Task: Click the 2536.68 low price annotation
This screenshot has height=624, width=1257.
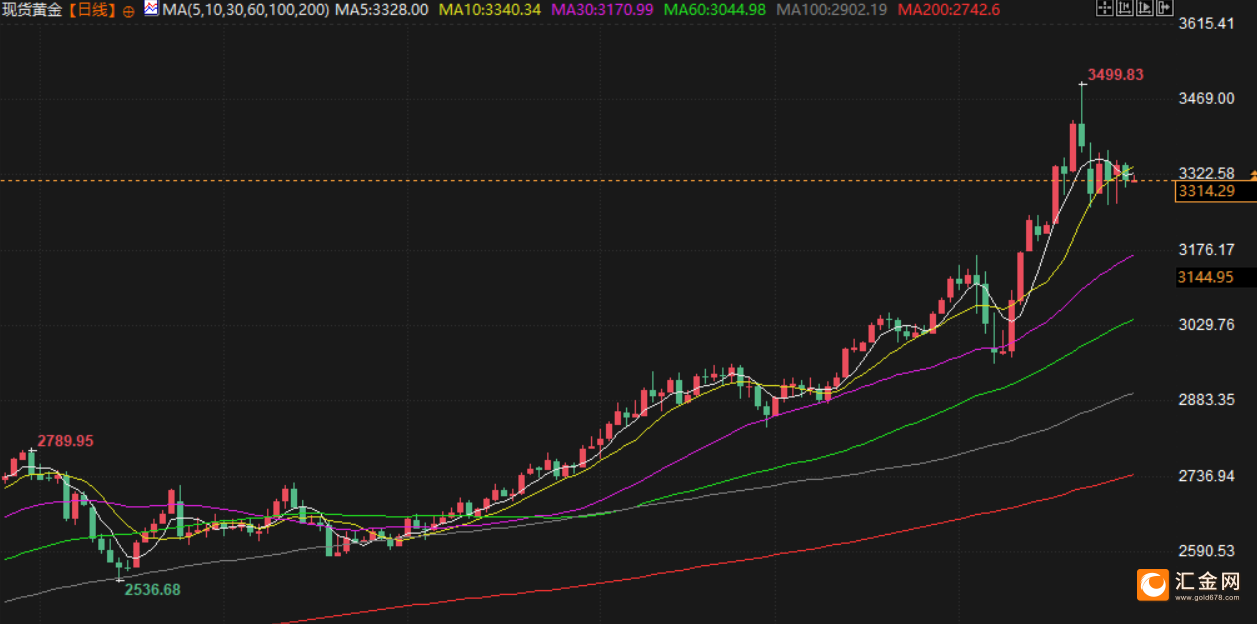Action: point(152,590)
